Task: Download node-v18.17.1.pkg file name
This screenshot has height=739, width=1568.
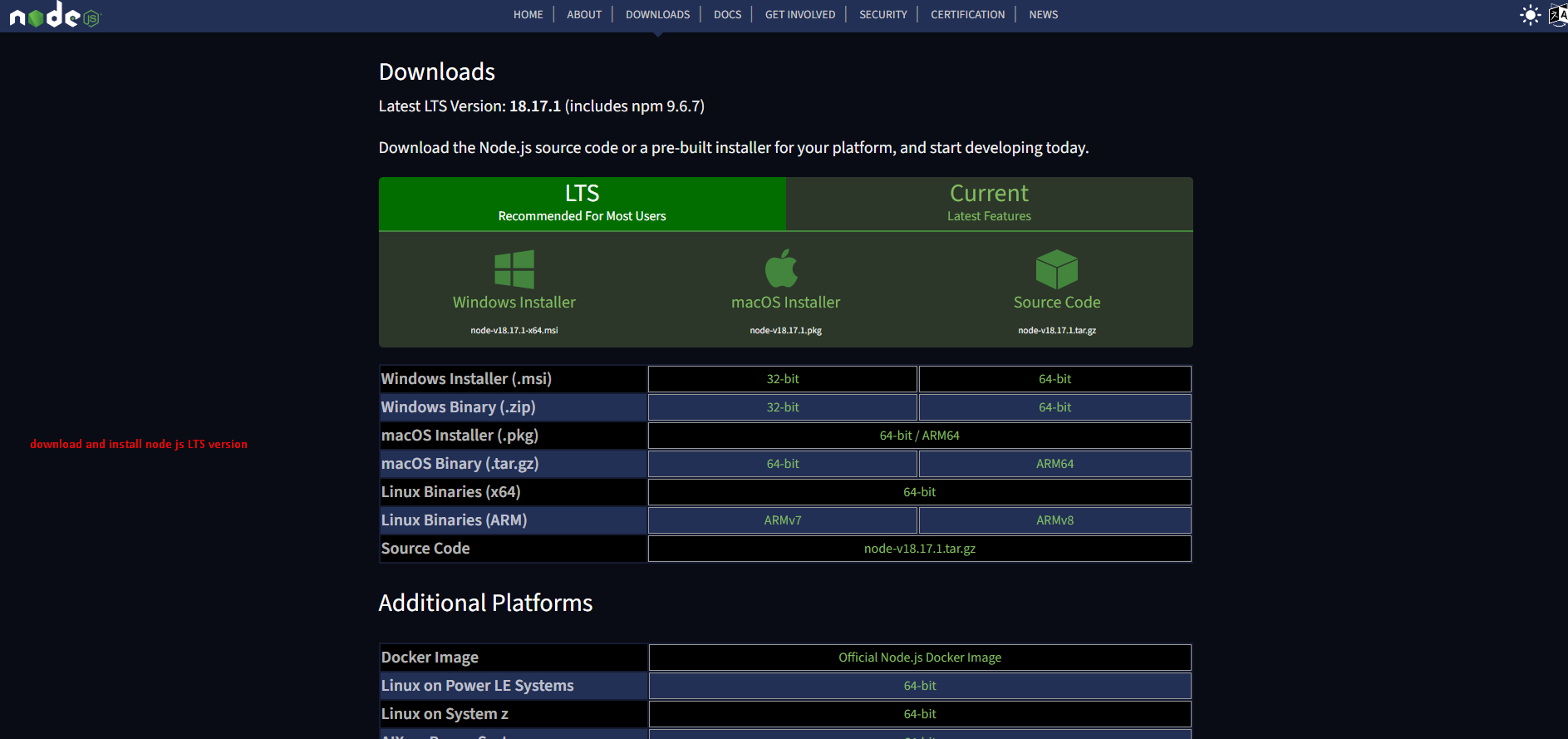Action: coord(786,330)
